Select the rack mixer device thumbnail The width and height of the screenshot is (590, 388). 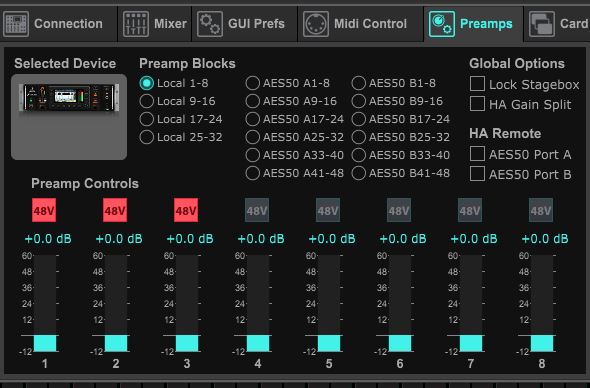[69, 97]
